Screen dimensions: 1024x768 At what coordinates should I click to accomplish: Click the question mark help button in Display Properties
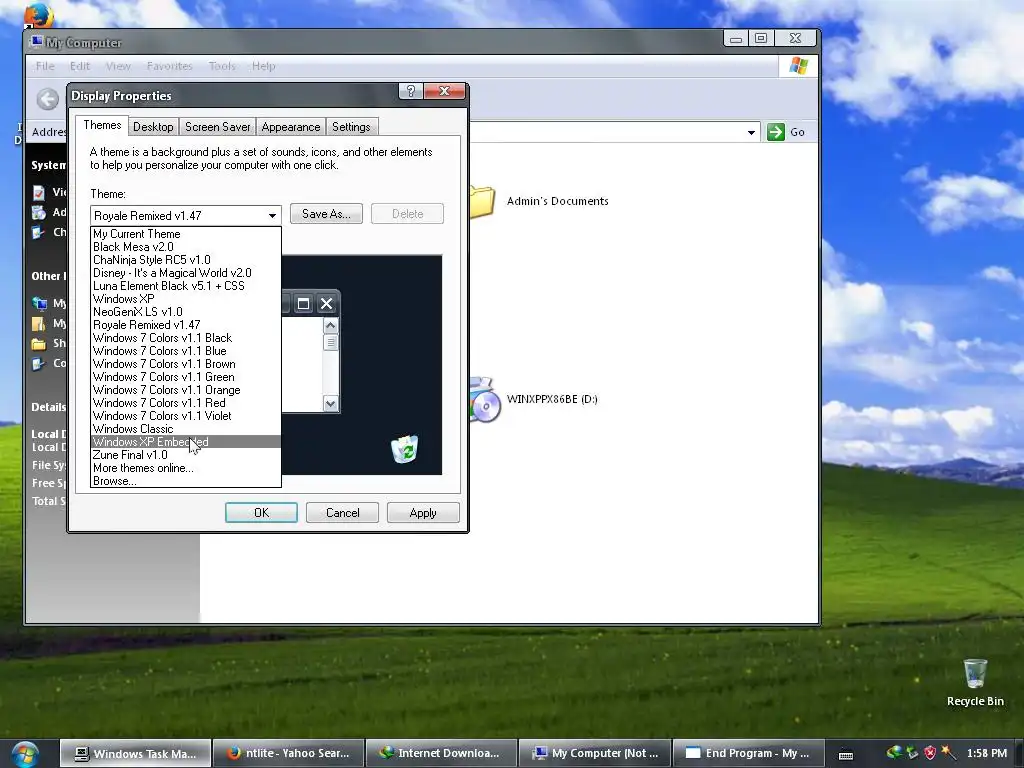point(411,91)
